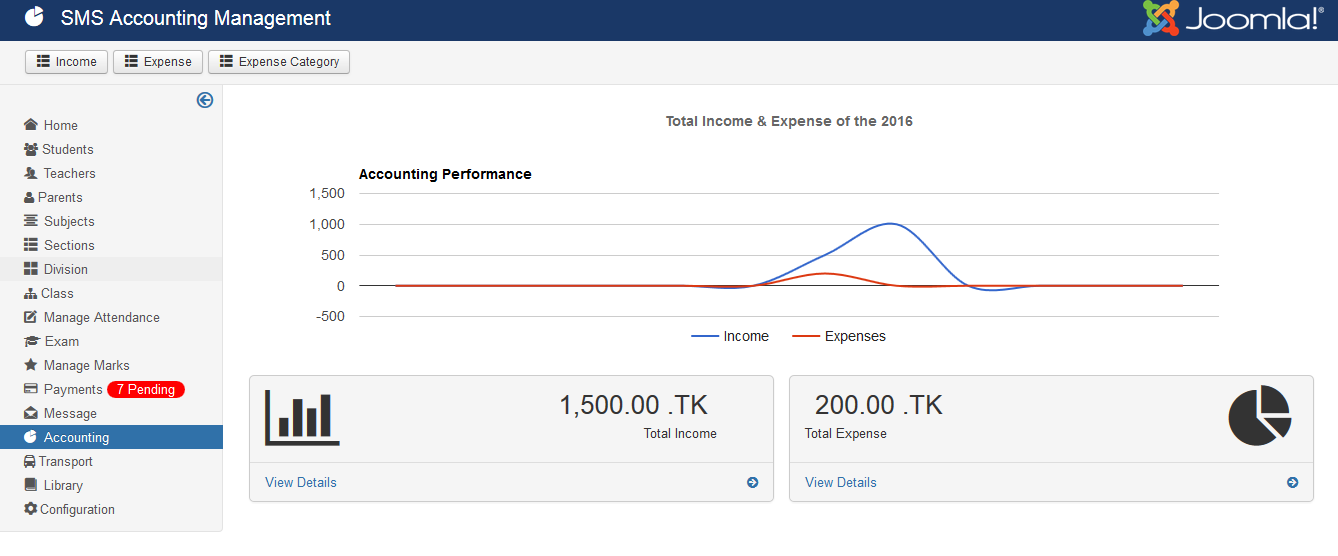View Details of Total Expense
The width and height of the screenshot is (1338, 556).
[841, 483]
